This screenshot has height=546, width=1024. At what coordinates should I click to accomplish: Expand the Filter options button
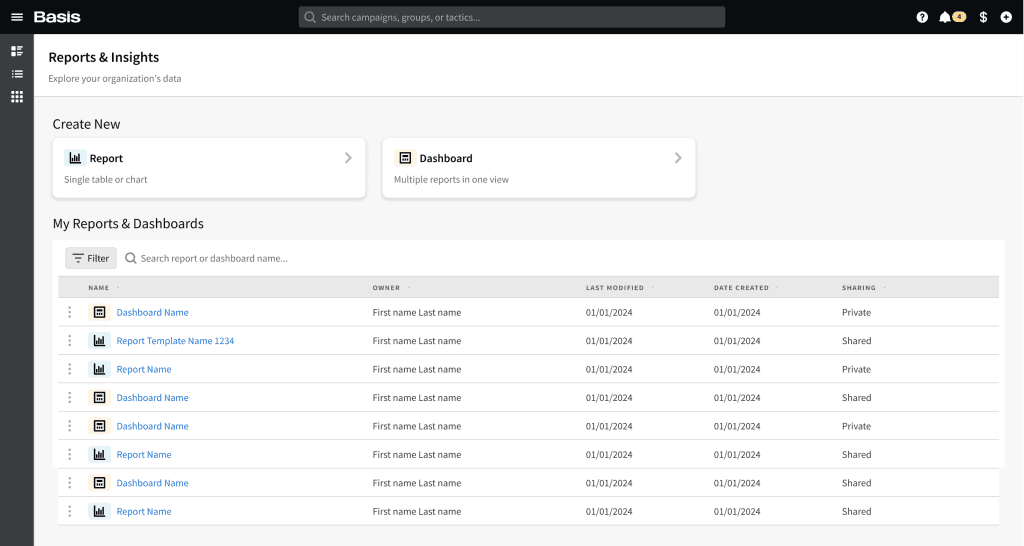[x=91, y=258]
